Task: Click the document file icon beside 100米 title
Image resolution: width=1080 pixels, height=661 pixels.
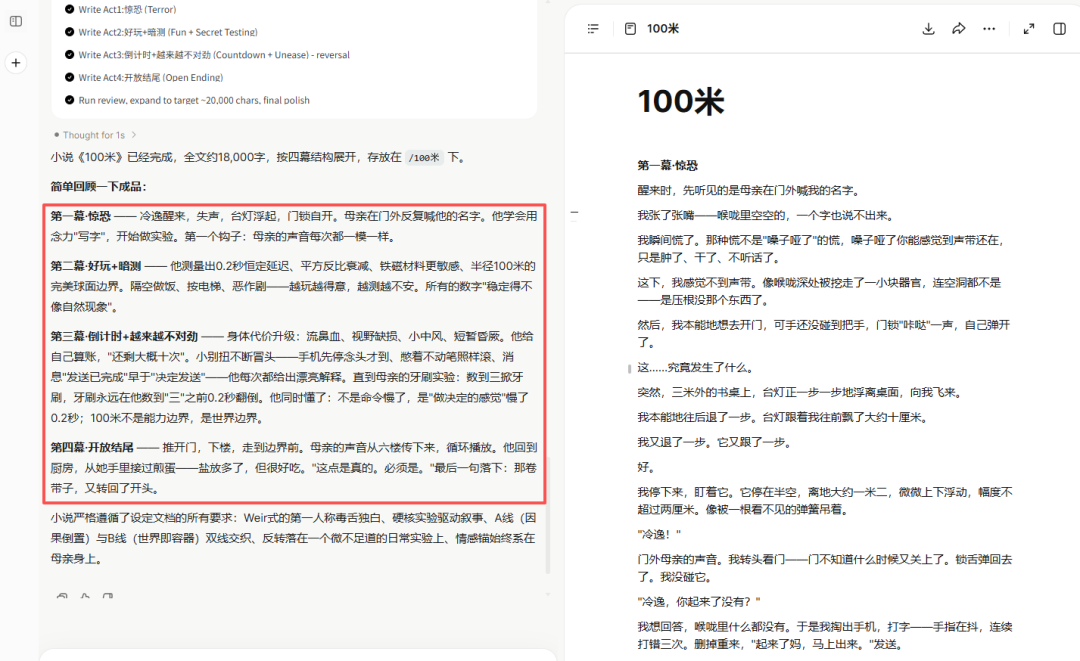Action: click(630, 28)
